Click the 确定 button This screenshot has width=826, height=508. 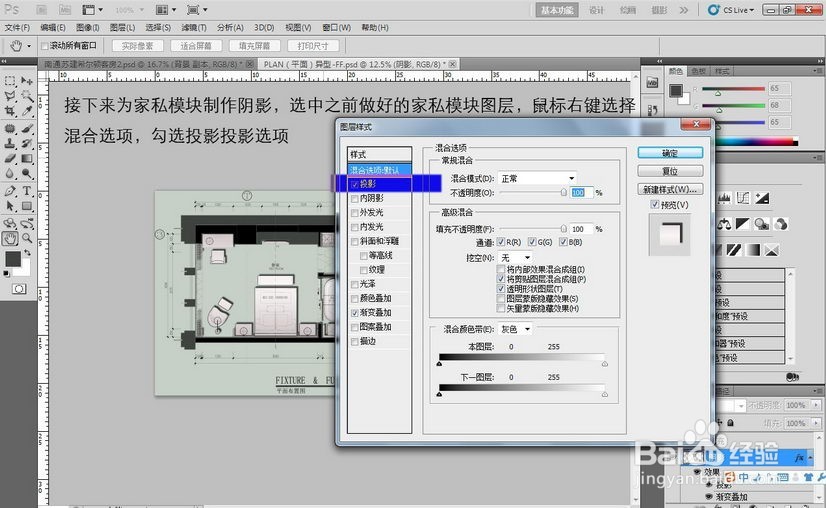(670, 153)
